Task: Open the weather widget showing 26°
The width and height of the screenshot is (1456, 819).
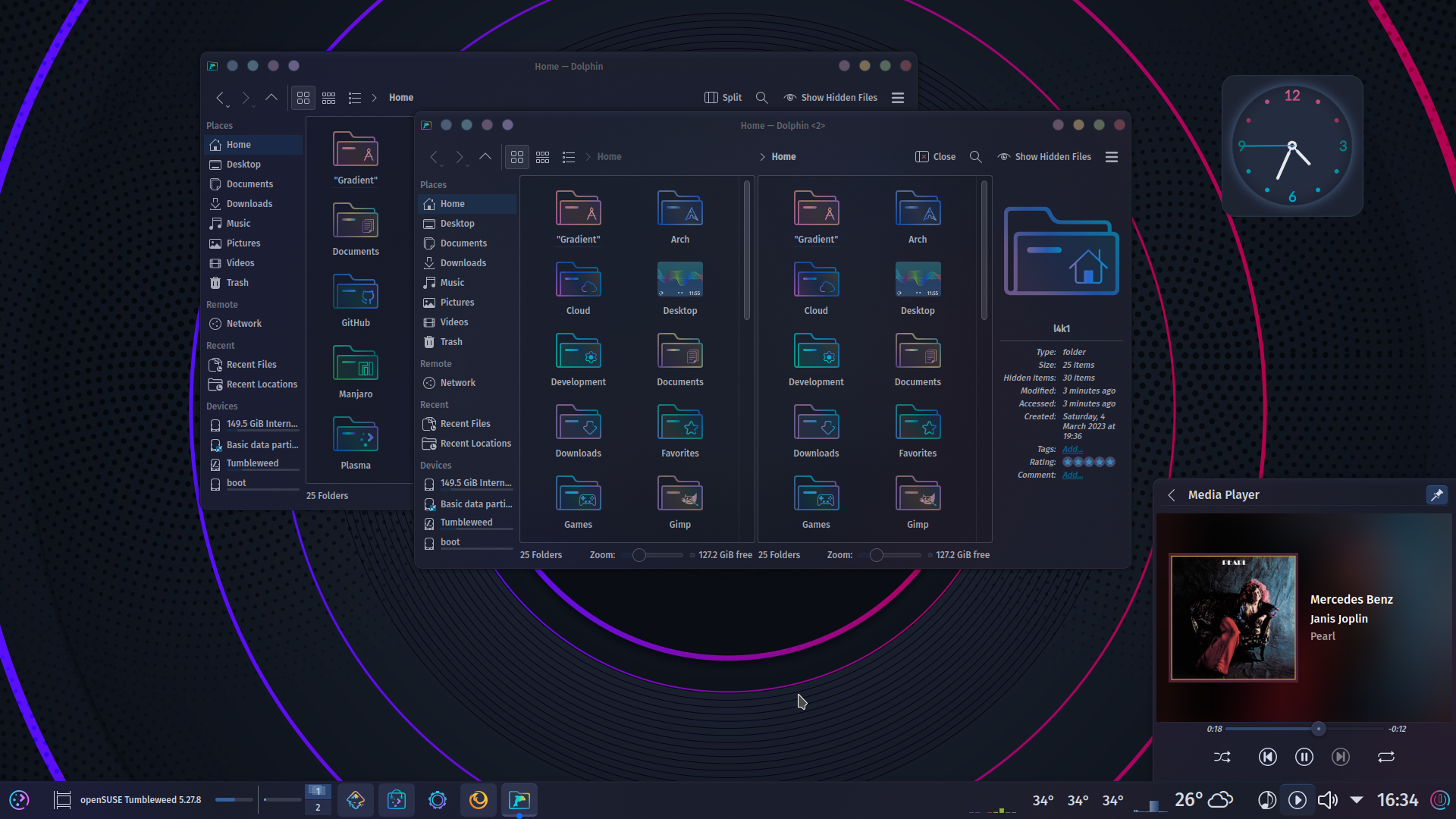Action: (1203, 800)
